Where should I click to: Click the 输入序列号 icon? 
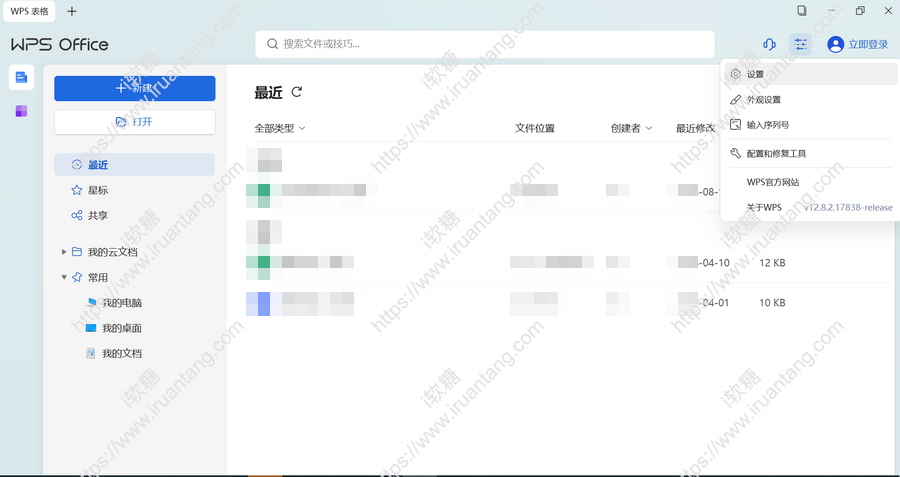[x=735, y=125]
